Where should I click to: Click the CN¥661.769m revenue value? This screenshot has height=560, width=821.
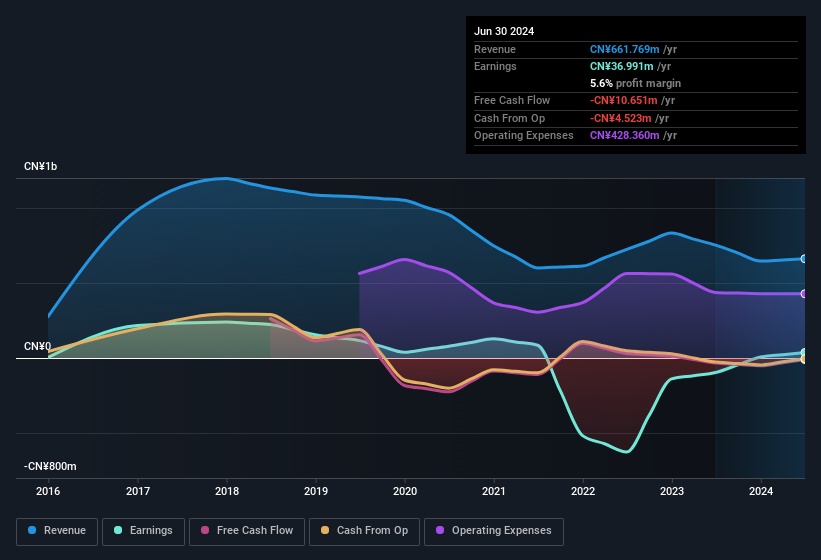624,49
